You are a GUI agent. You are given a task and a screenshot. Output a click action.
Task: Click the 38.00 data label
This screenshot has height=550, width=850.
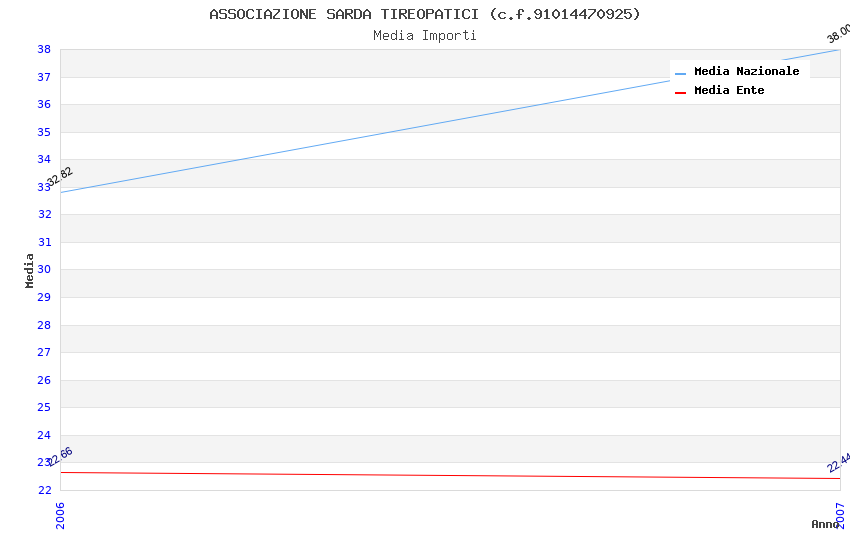pyautogui.click(x=839, y=33)
